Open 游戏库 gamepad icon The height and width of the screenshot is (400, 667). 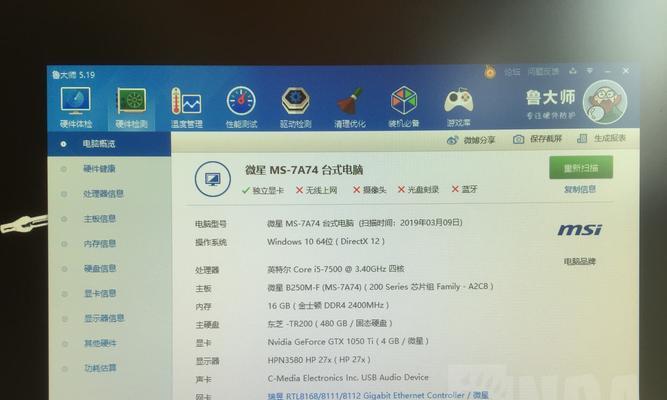pyautogui.click(x=459, y=101)
